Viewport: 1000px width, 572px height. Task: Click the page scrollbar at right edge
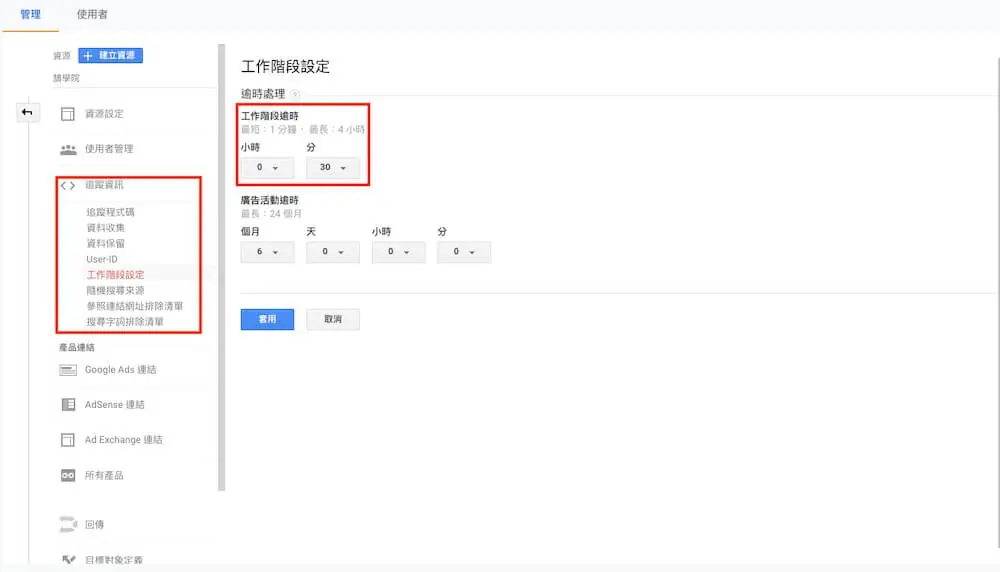click(997, 303)
